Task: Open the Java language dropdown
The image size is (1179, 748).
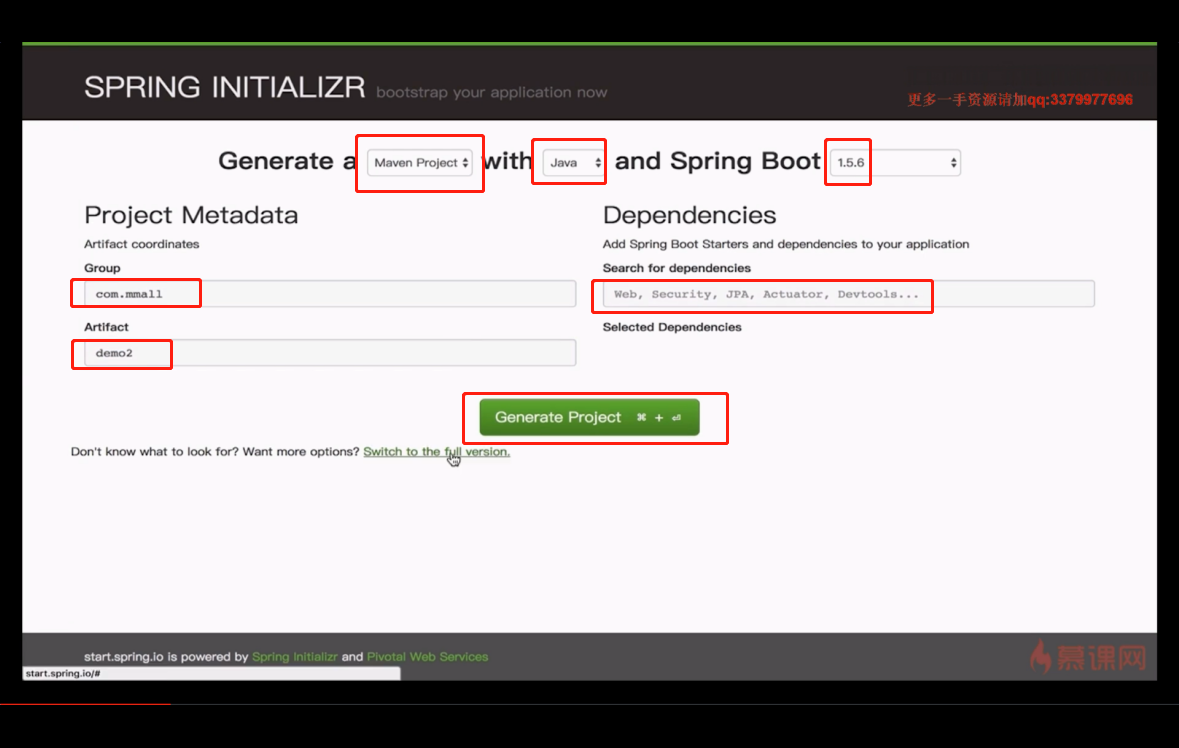Action: 573,162
